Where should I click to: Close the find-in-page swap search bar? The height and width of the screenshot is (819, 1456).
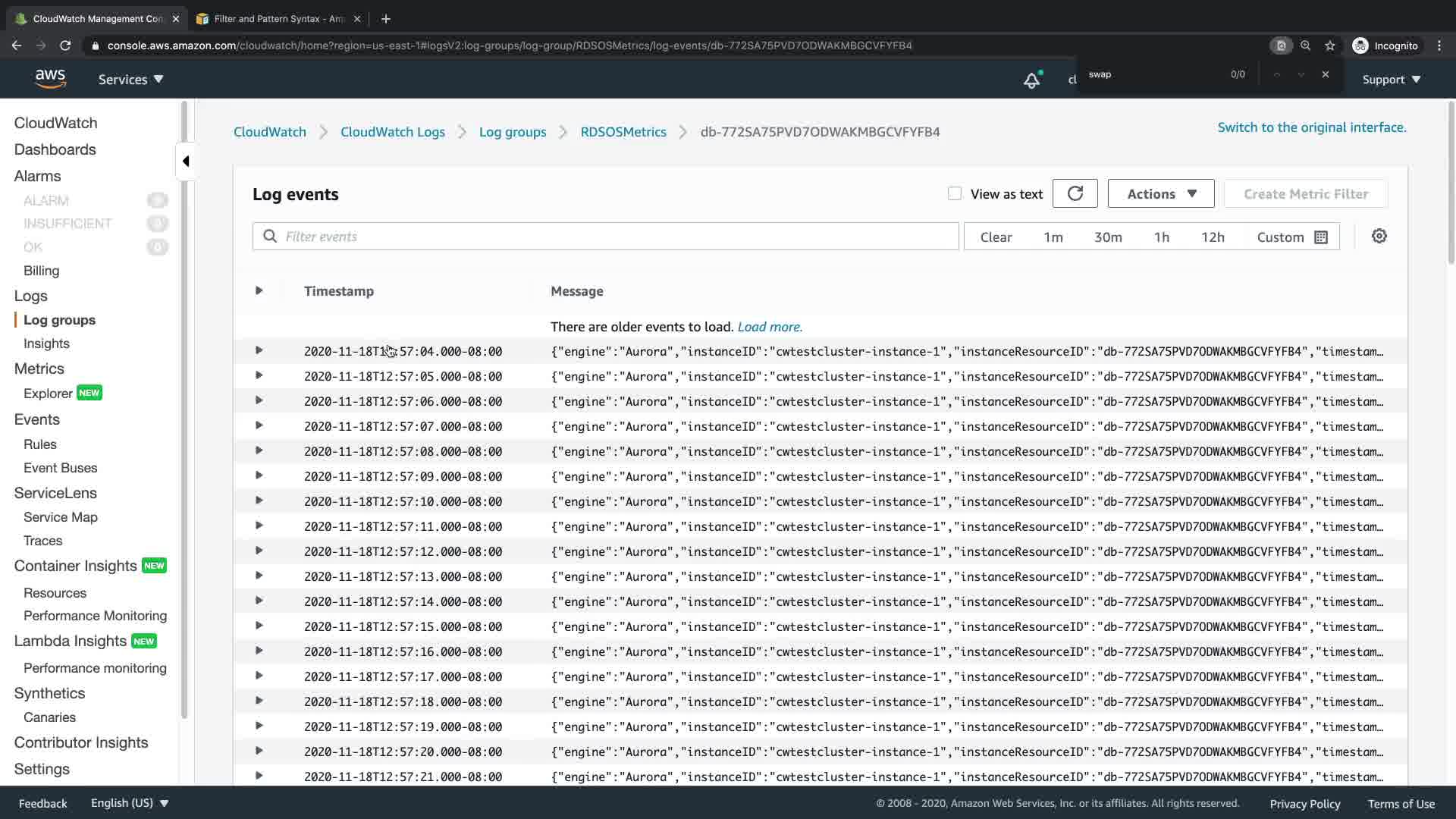point(1325,74)
